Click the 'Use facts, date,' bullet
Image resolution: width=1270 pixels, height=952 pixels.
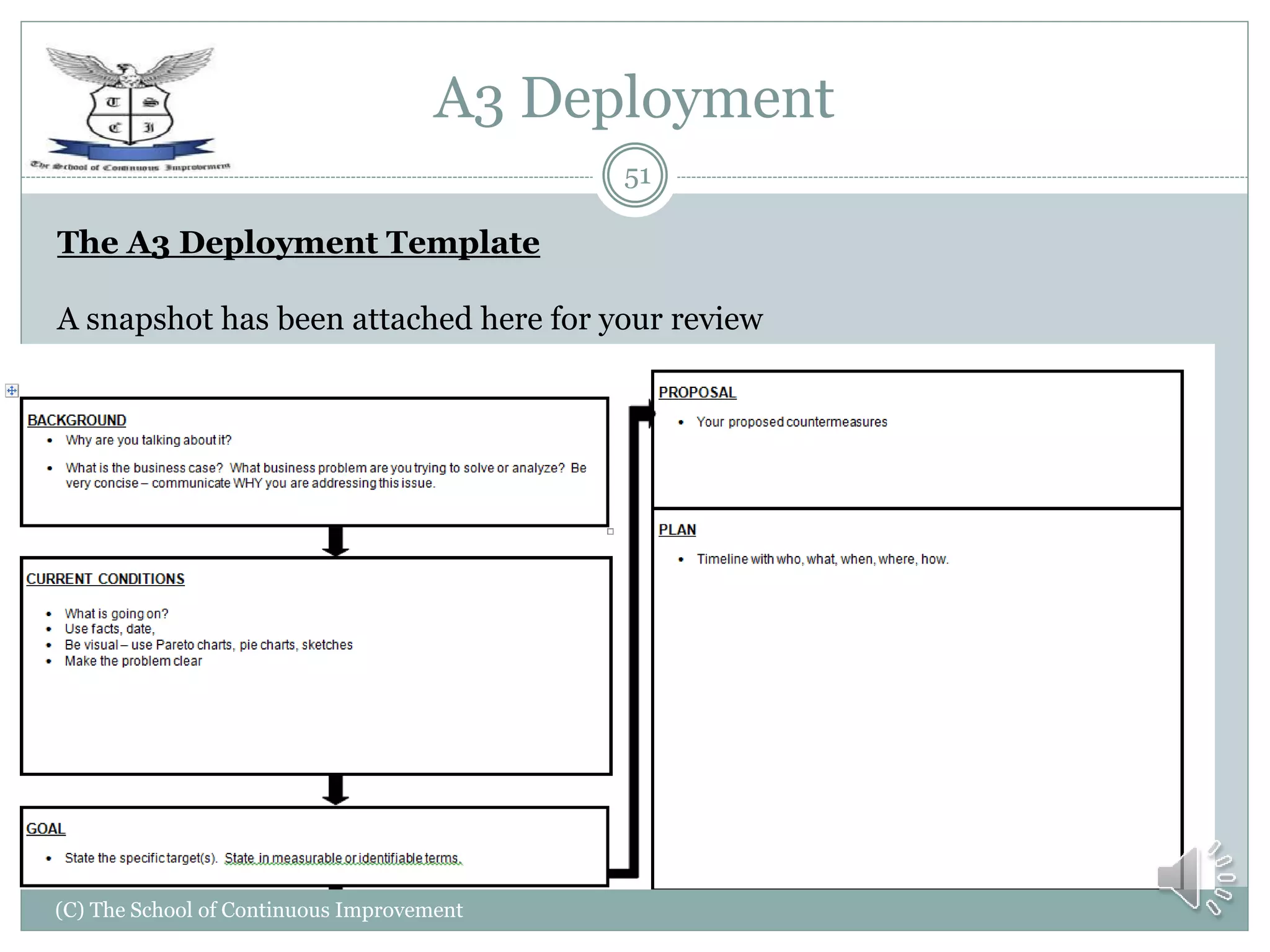110,629
